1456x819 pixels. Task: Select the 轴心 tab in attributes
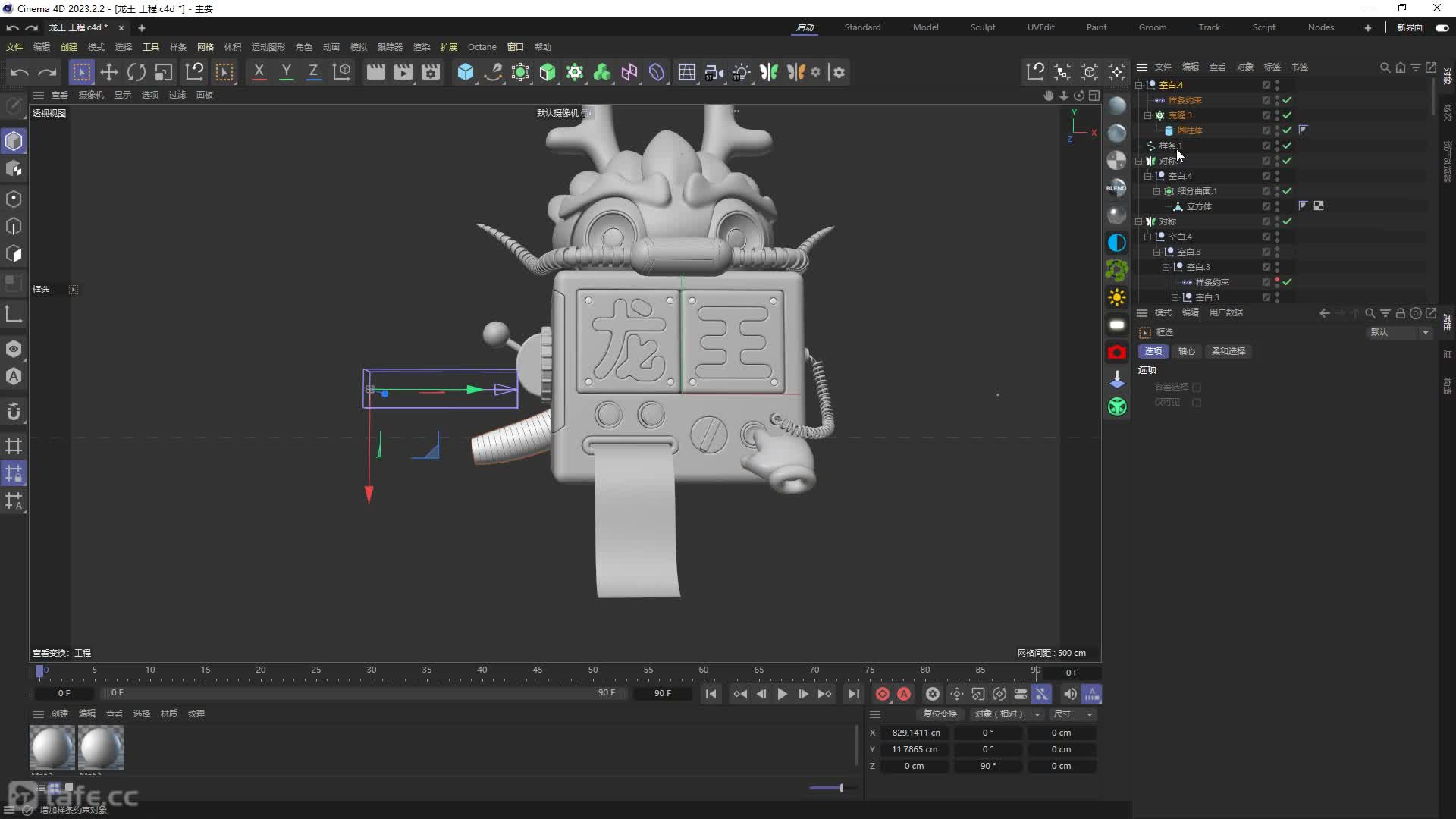1187,351
